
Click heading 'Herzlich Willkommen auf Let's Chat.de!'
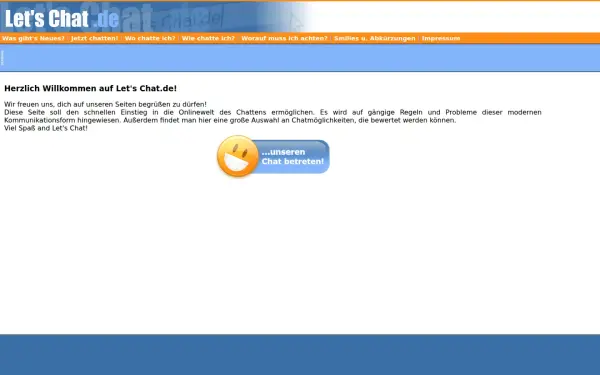coord(90,88)
